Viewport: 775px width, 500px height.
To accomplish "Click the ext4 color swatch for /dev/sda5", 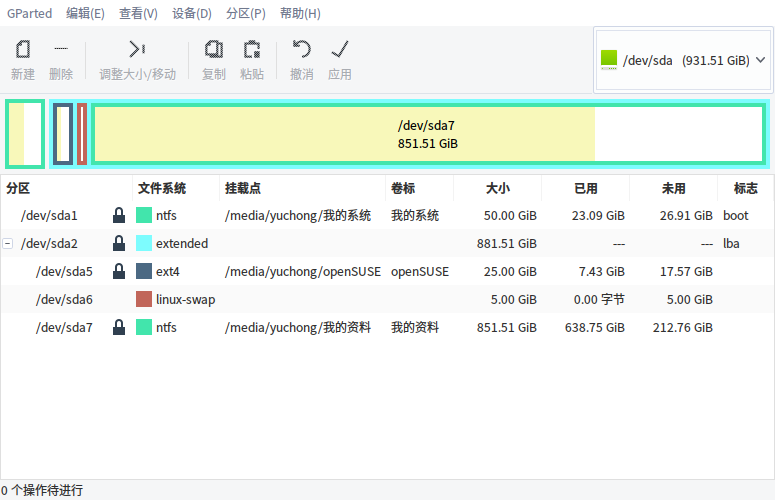I will click(144, 271).
